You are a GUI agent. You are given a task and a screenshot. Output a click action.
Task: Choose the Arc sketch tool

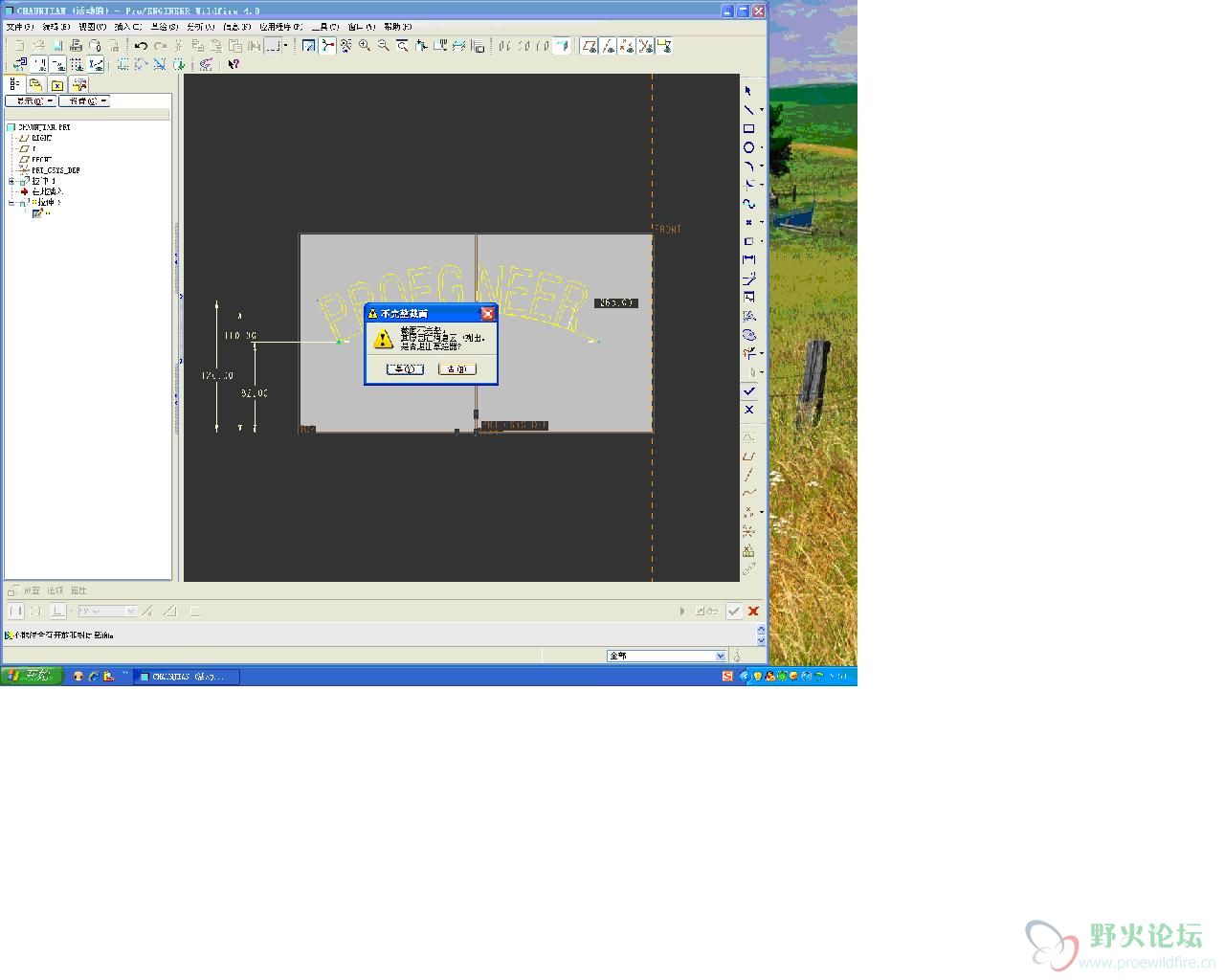pyautogui.click(x=748, y=166)
